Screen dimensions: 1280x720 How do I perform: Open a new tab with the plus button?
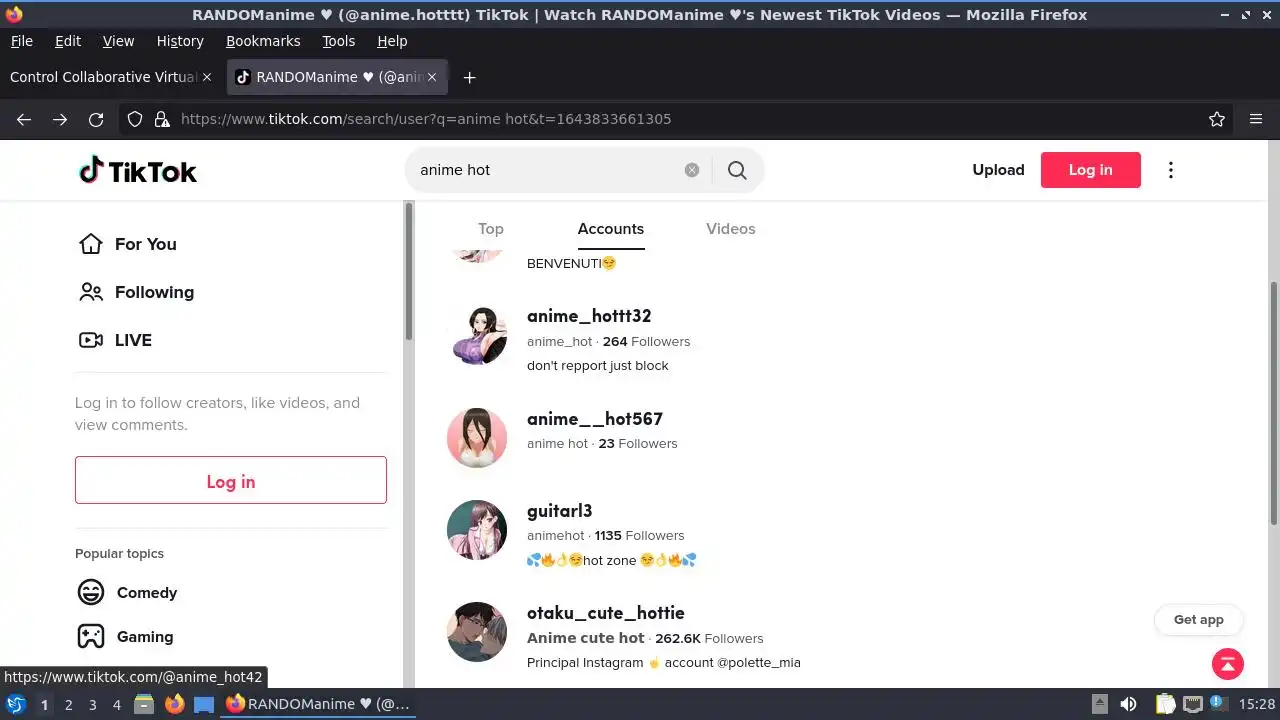(469, 77)
